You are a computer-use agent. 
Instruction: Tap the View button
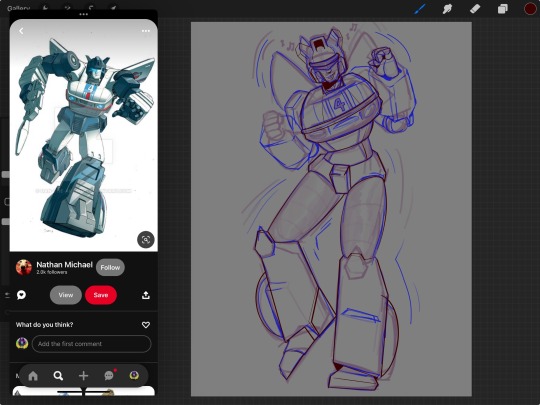pos(66,295)
